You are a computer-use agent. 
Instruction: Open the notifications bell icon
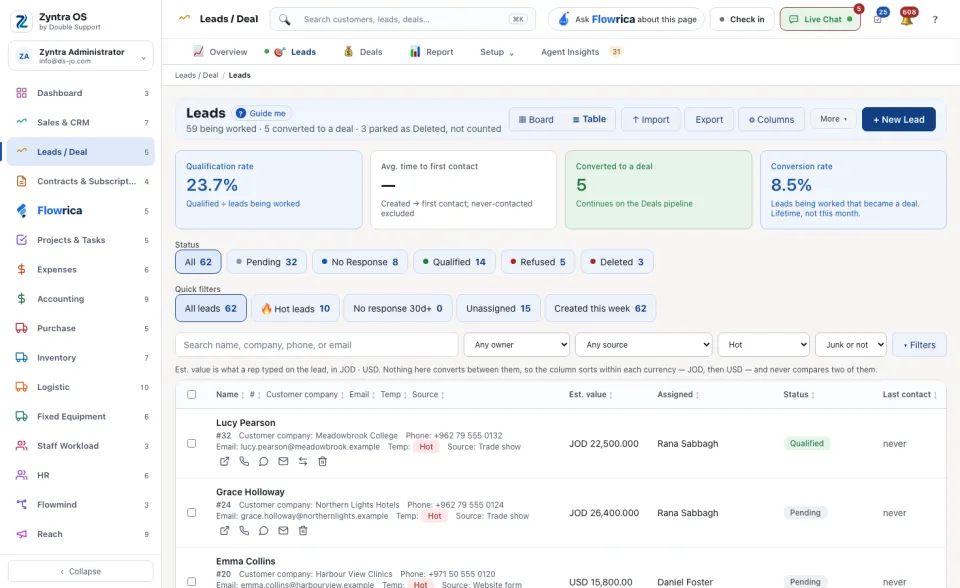coord(907,19)
